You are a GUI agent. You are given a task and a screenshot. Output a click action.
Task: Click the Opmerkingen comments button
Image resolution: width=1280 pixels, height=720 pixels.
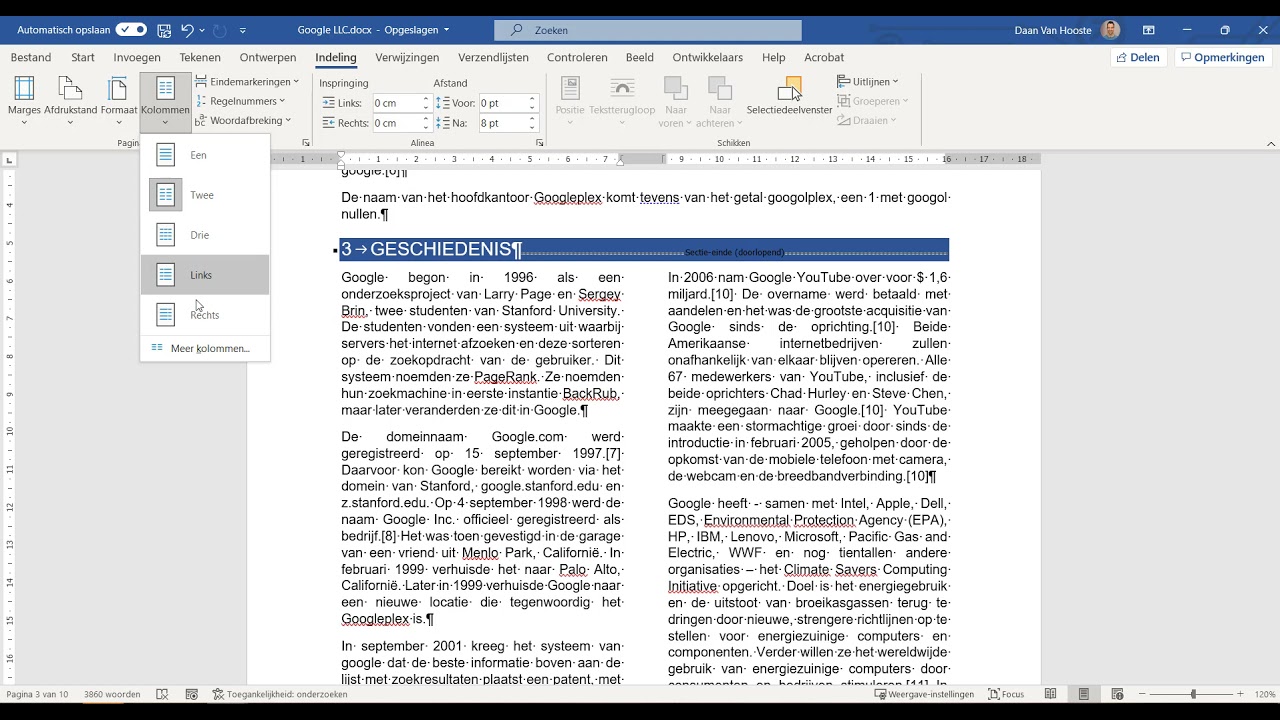1221,57
